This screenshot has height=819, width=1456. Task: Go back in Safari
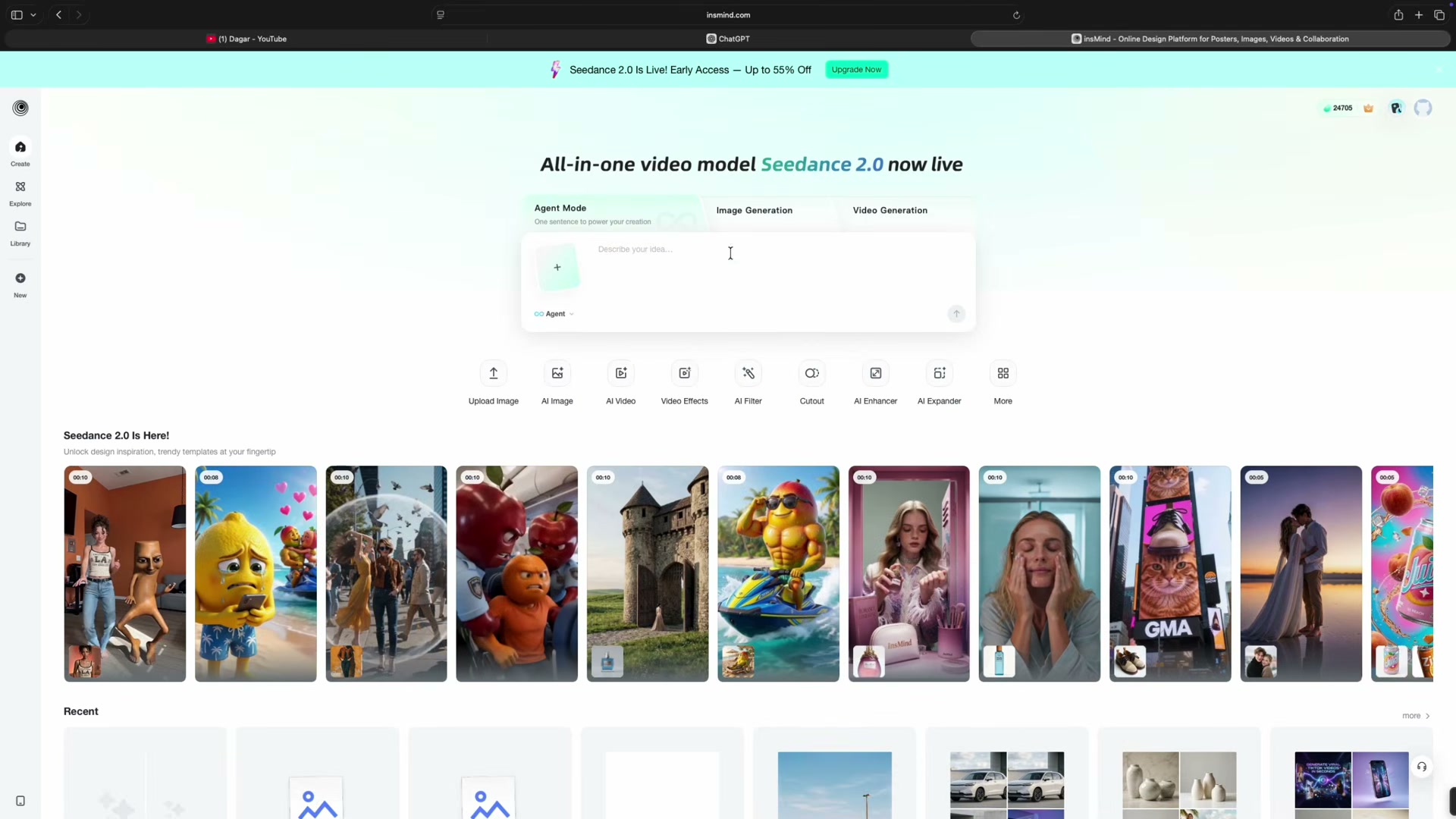[58, 15]
